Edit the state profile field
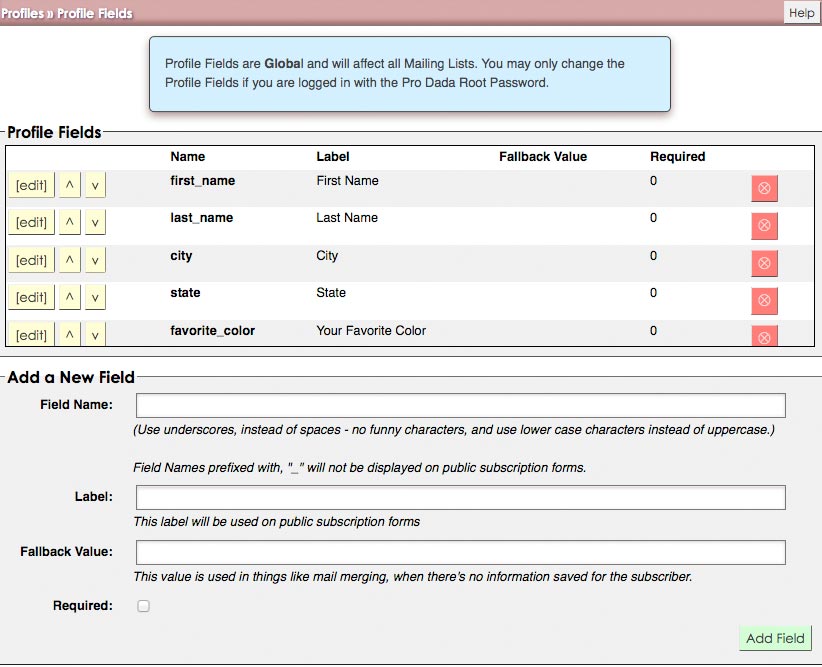The width and height of the screenshot is (822, 667). click(x=31, y=298)
